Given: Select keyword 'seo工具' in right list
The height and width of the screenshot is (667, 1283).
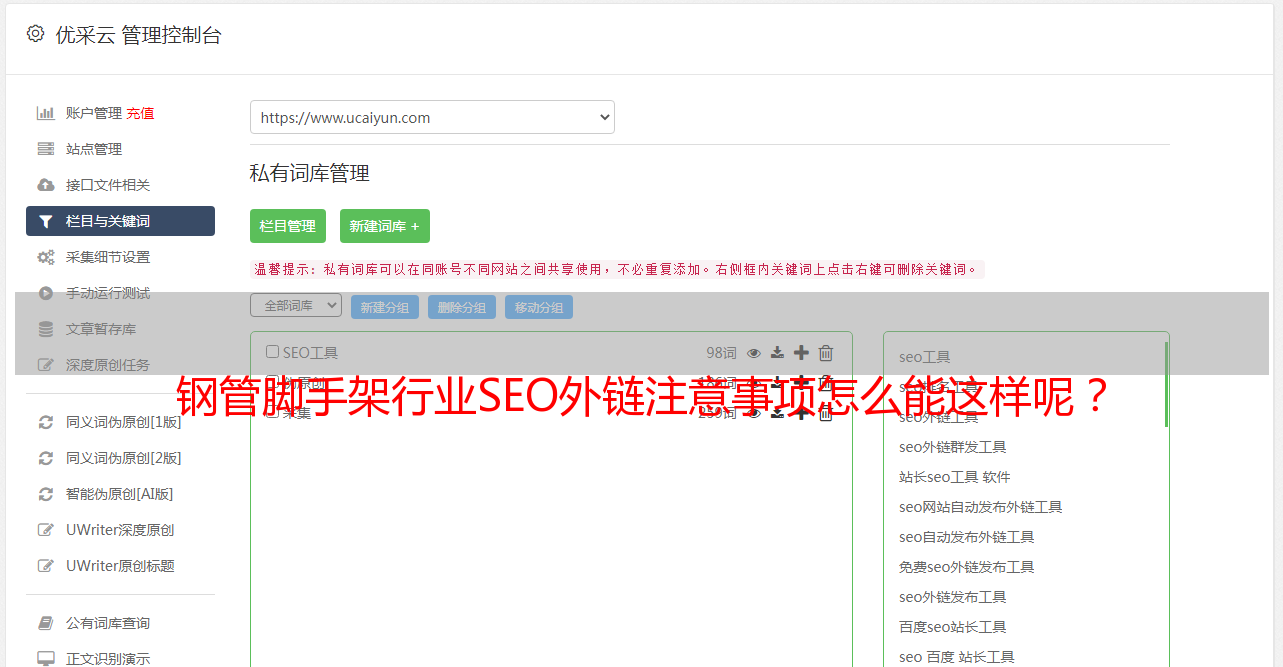Looking at the screenshot, I should tap(925, 357).
